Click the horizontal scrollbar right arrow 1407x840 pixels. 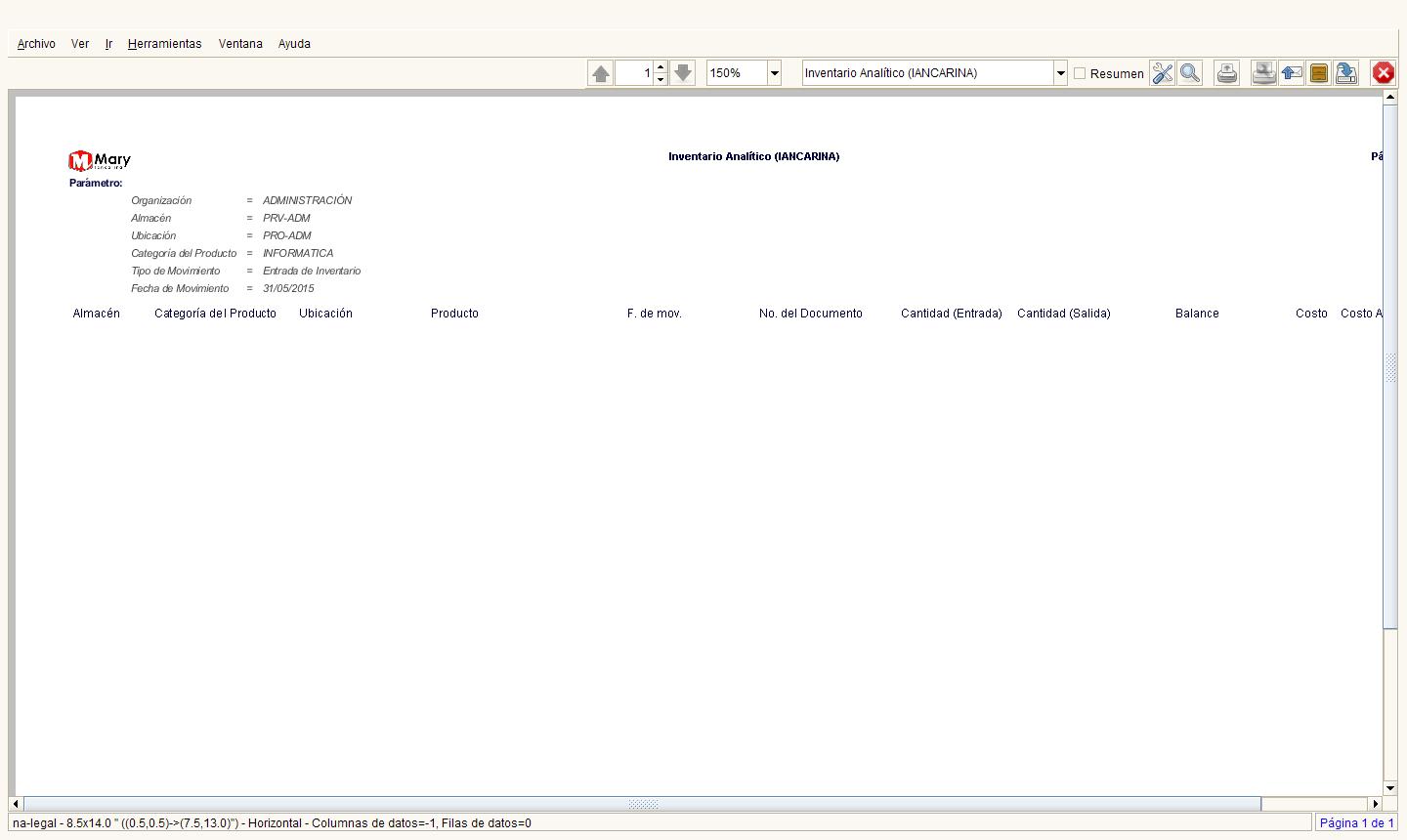pyautogui.click(x=1376, y=804)
